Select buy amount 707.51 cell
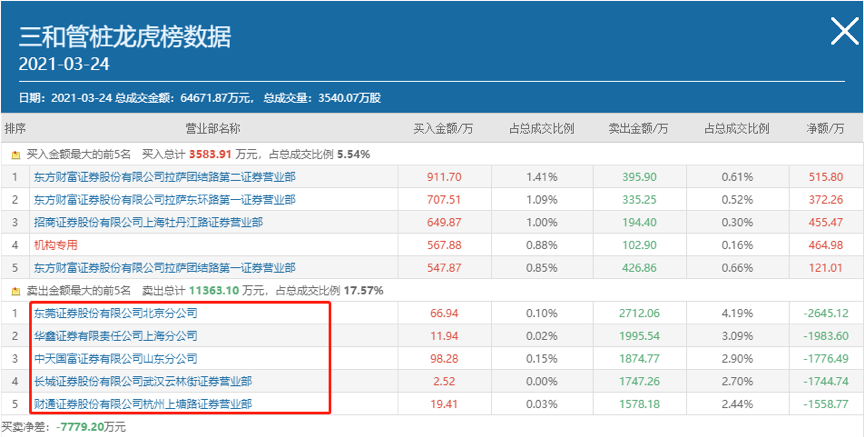The height and width of the screenshot is (437, 864). tap(444, 200)
